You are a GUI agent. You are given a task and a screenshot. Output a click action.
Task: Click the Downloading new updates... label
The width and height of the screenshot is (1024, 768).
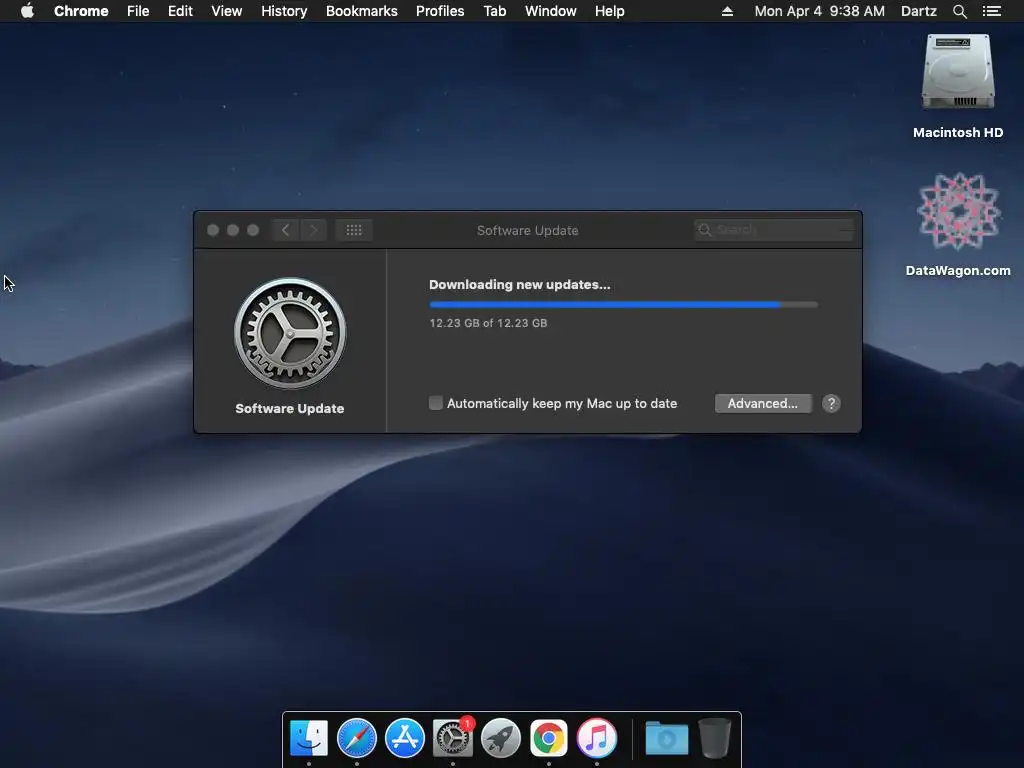pyautogui.click(x=520, y=285)
